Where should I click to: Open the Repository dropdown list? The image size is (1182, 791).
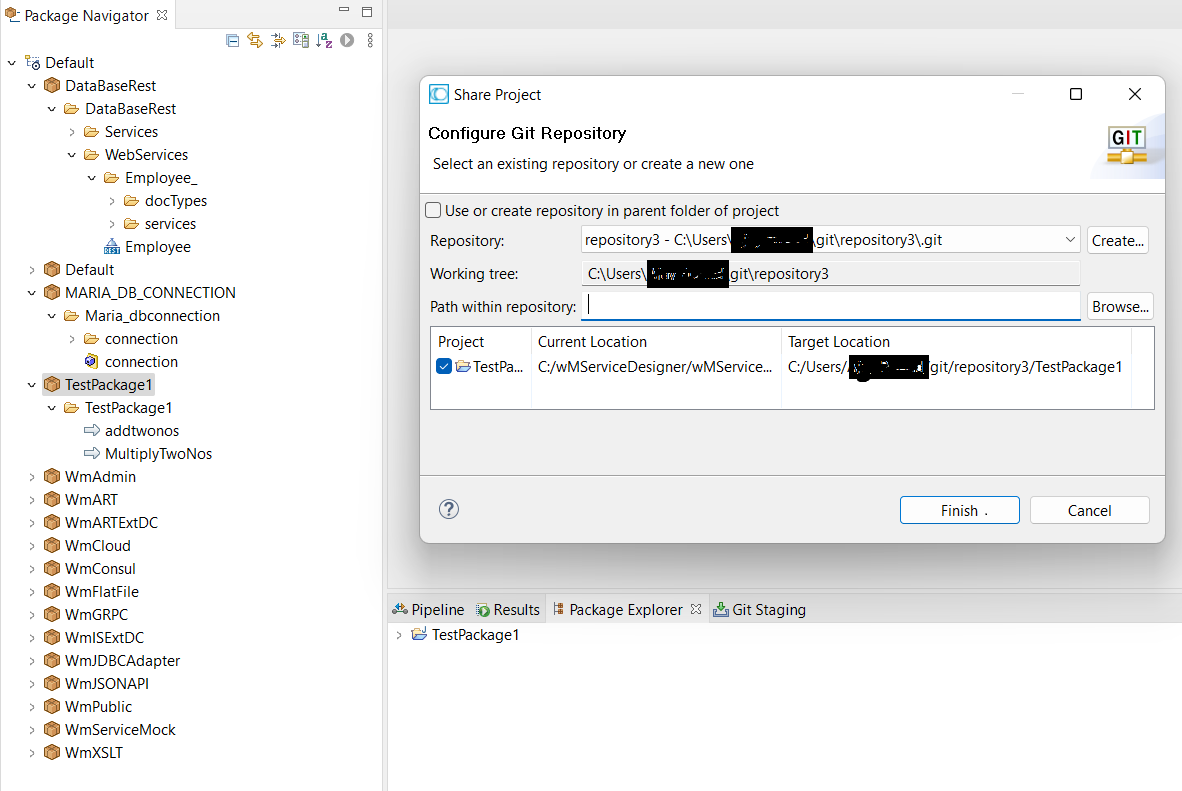click(x=1070, y=239)
